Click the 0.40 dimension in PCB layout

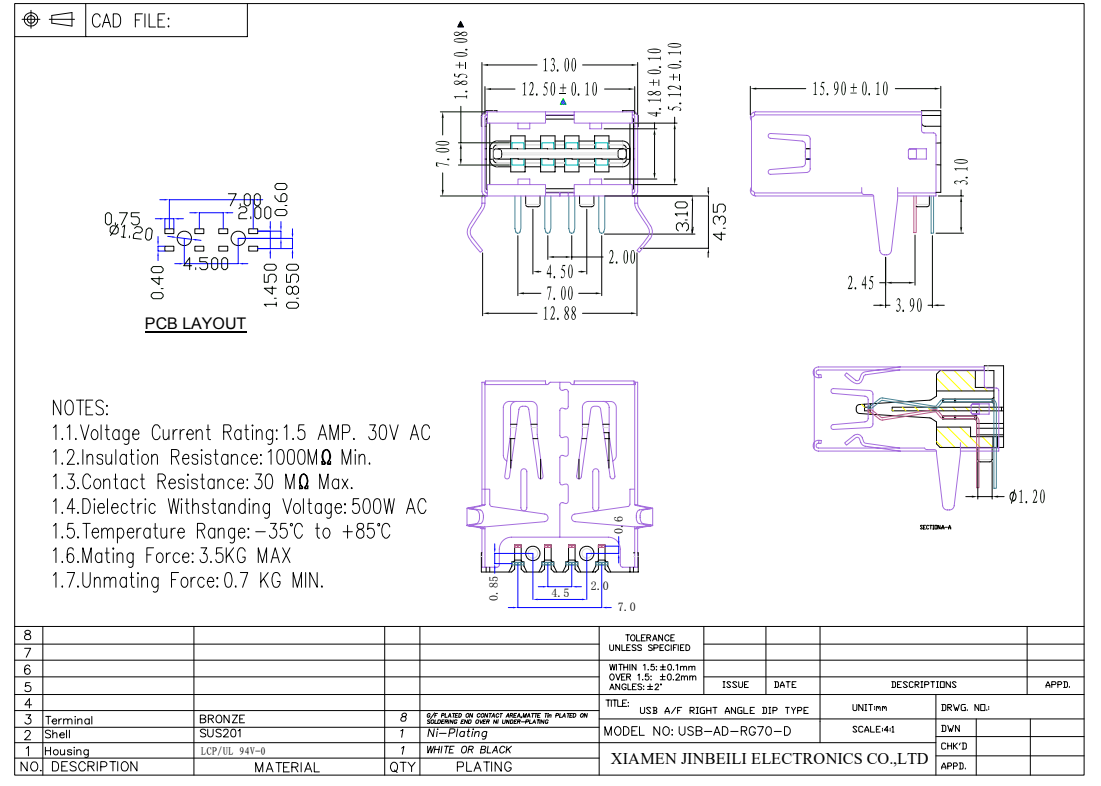(x=158, y=282)
